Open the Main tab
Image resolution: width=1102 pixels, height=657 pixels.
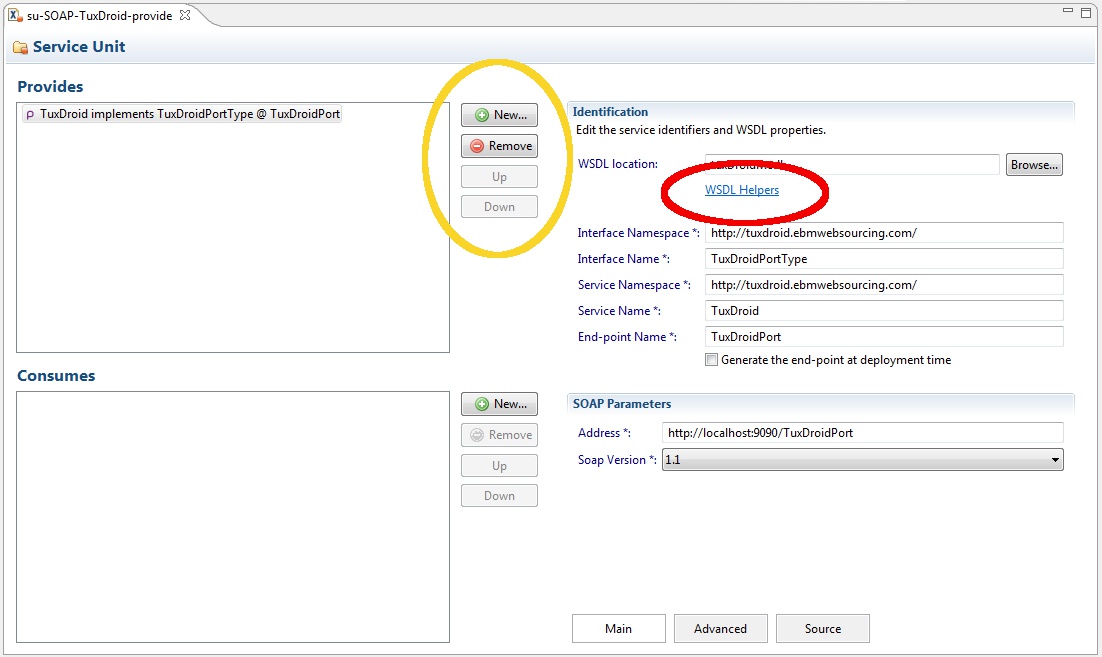click(618, 629)
